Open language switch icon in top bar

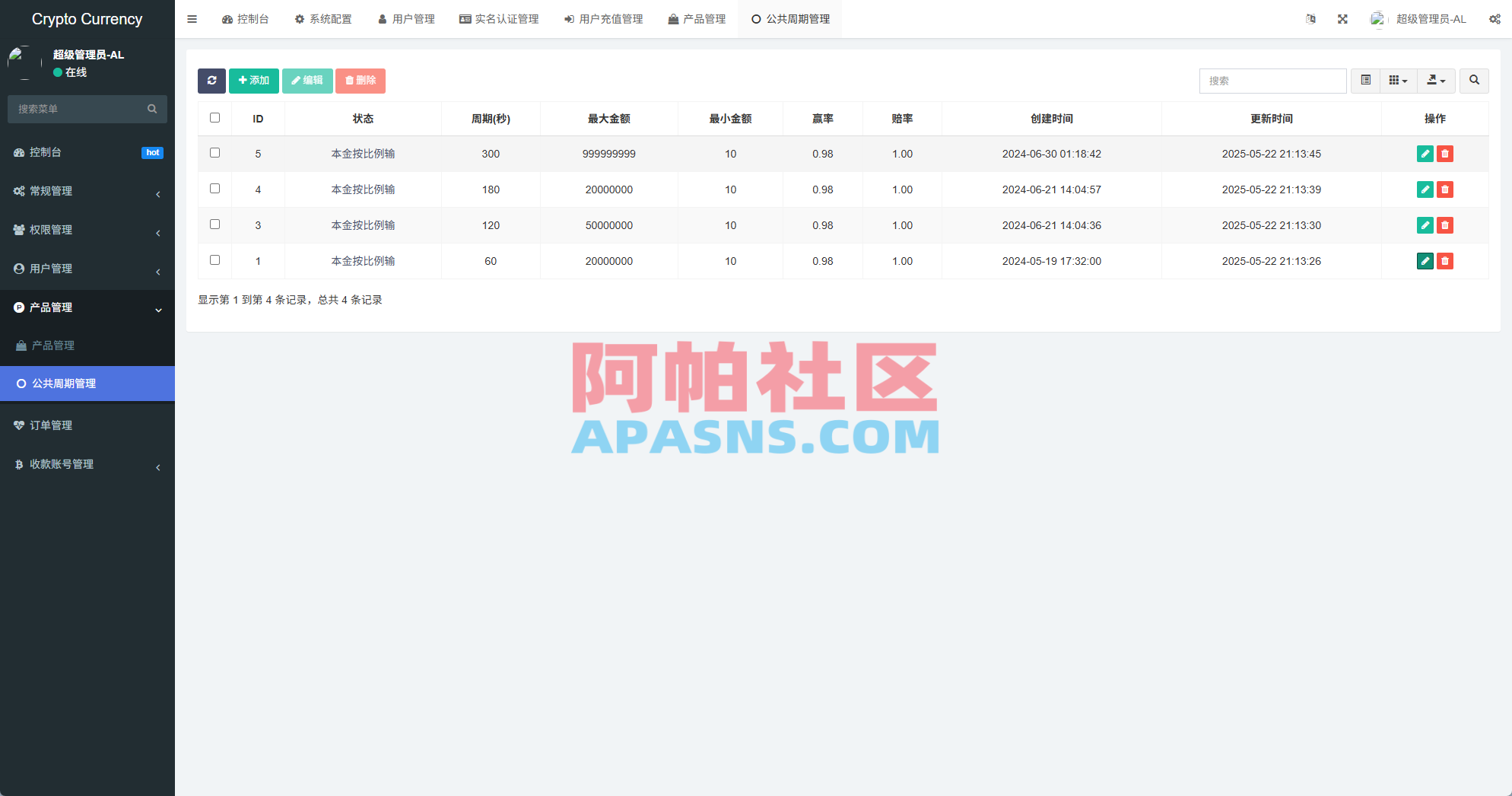click(x=1310, y=19)
